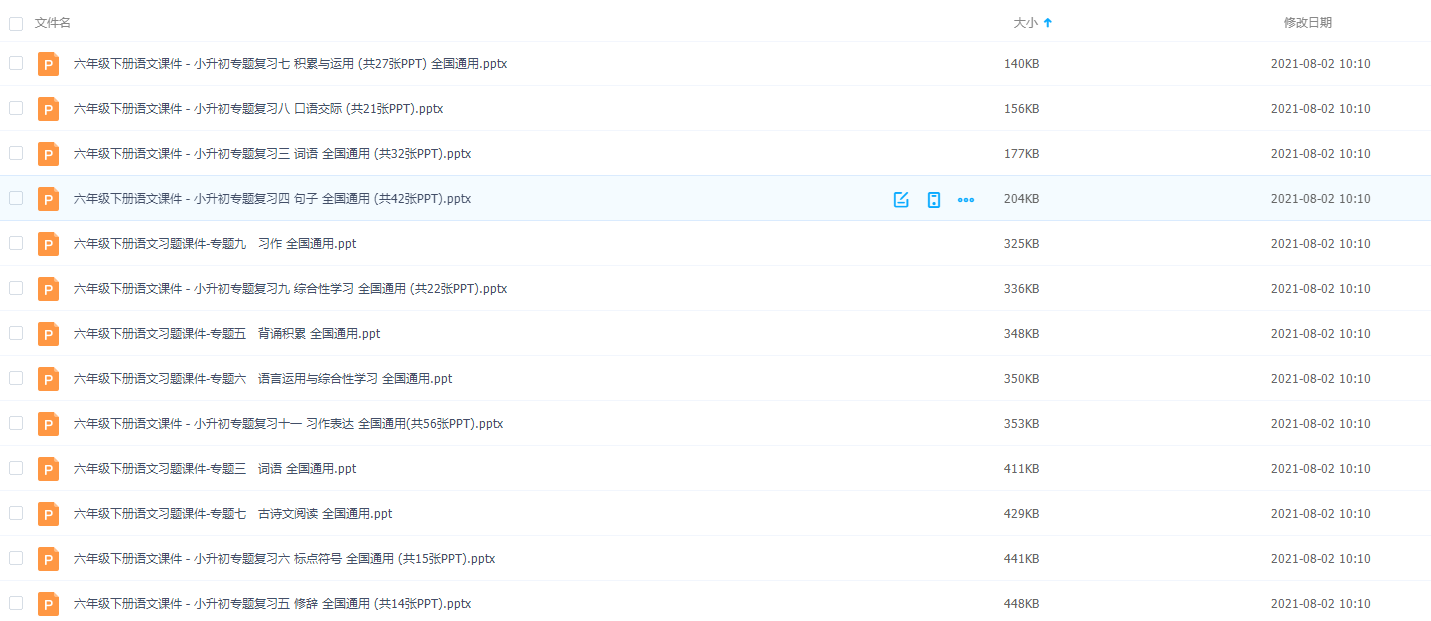Toggle the 大小 sort order arrow
The width and height of the screenshot is (1431, 621).
point(1047,21)
